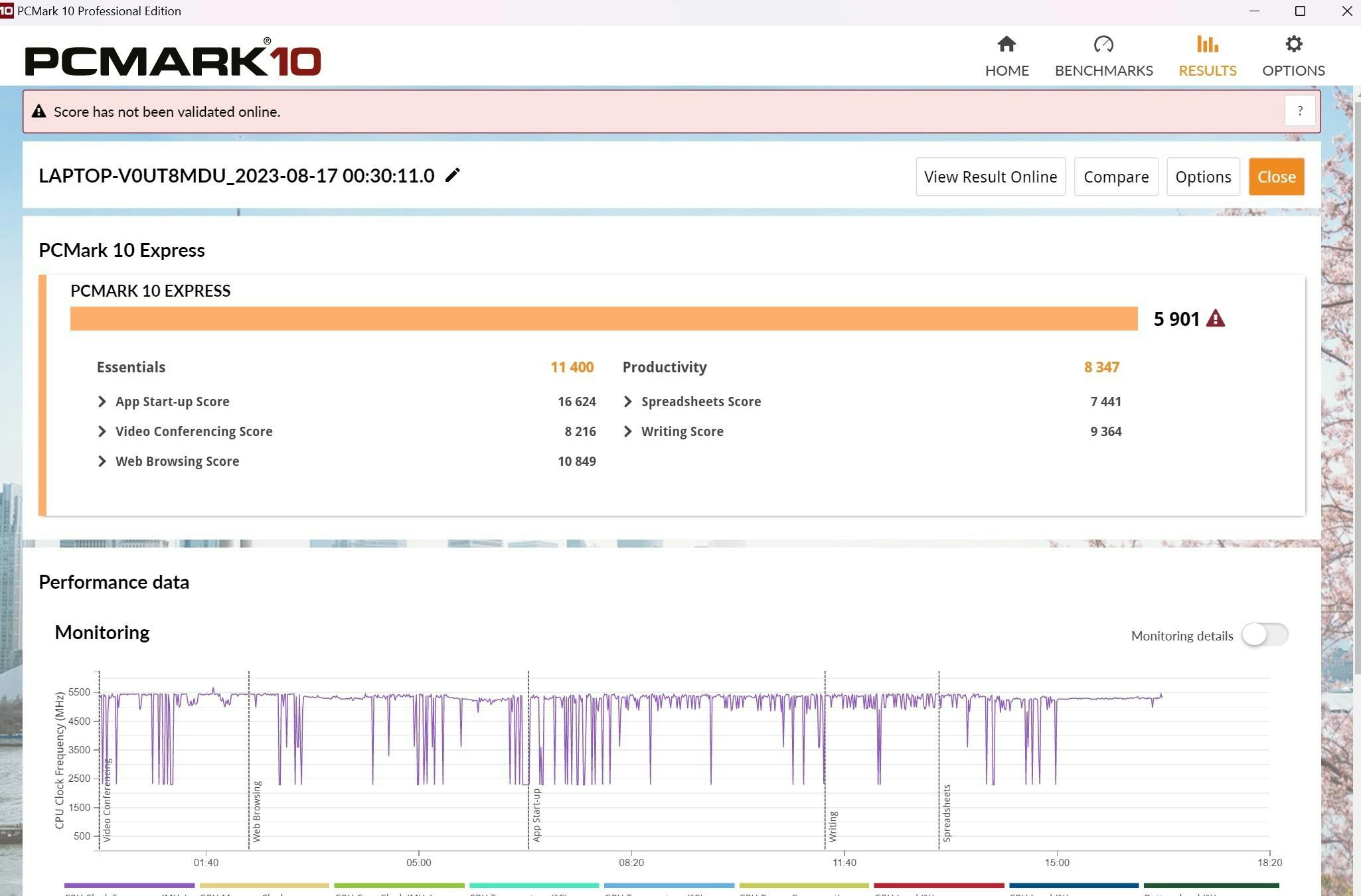1361x896 pixels.
Task: Minimize the PCMark 10 window
Action: 1254,11
